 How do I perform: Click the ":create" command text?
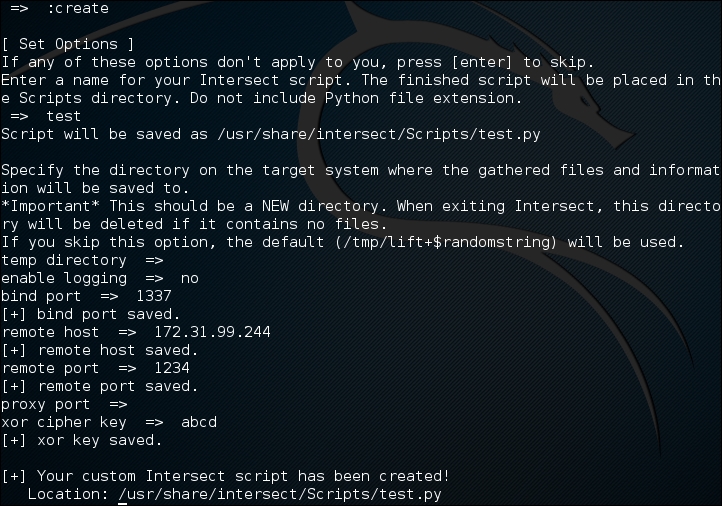tap(78, 8)
